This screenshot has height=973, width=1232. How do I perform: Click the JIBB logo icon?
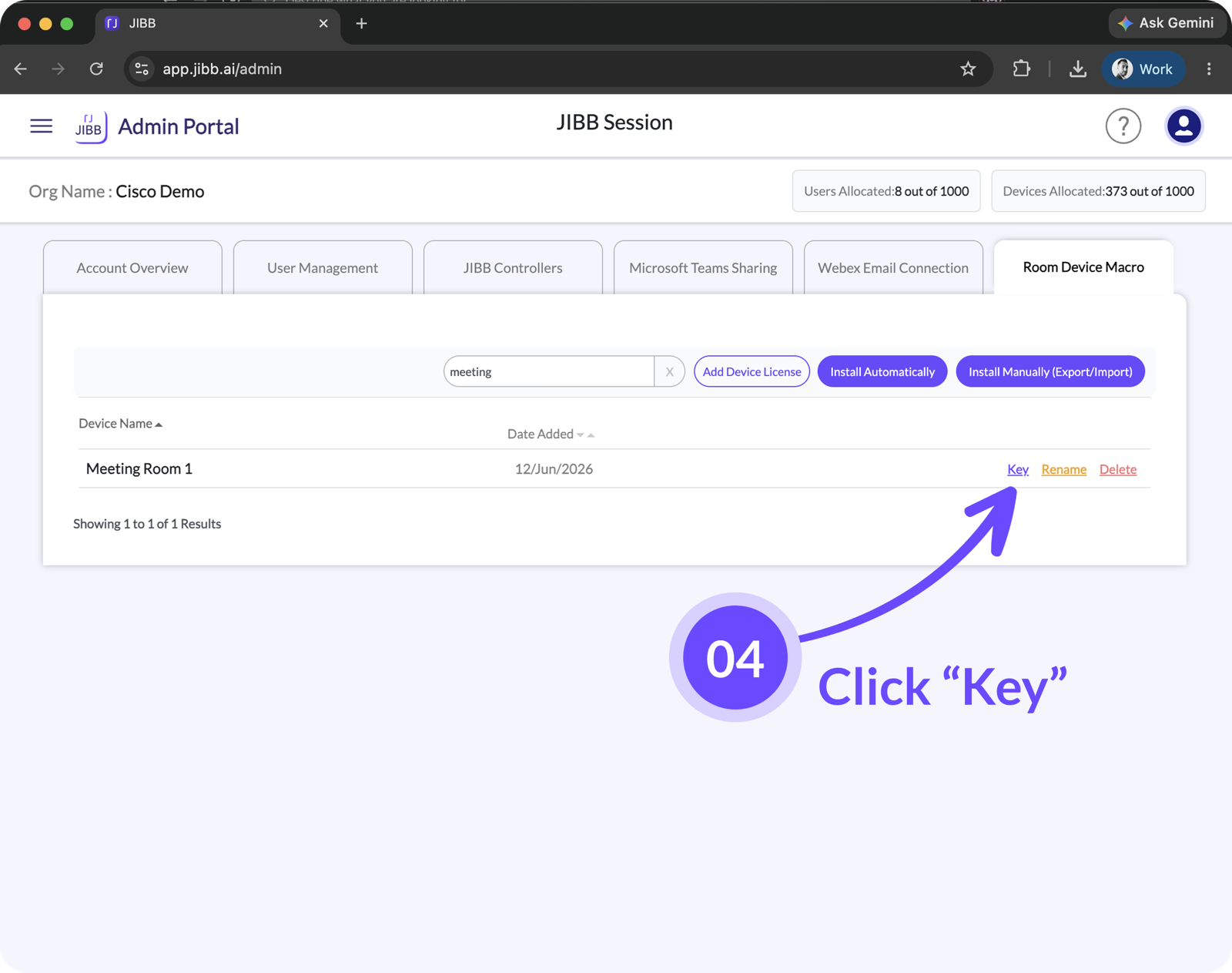tap(90, 126)
